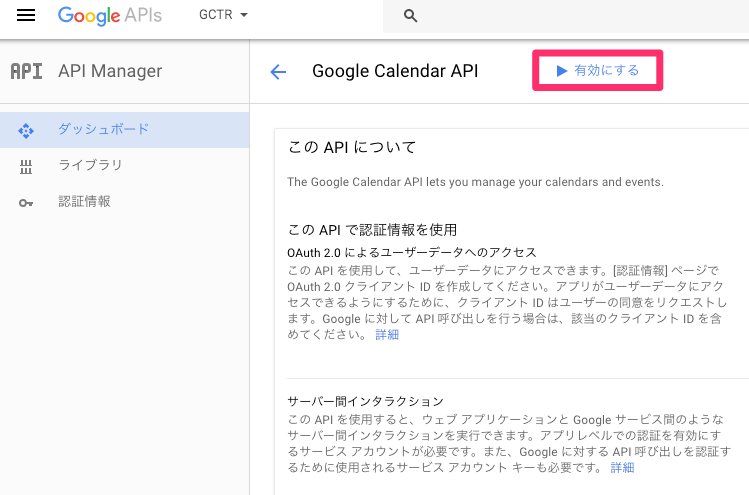The width and height of the screenshot is (749, 495).
Task: Open 詳細 link under サーバー間インタラクション section
Action: click(622, 467)
